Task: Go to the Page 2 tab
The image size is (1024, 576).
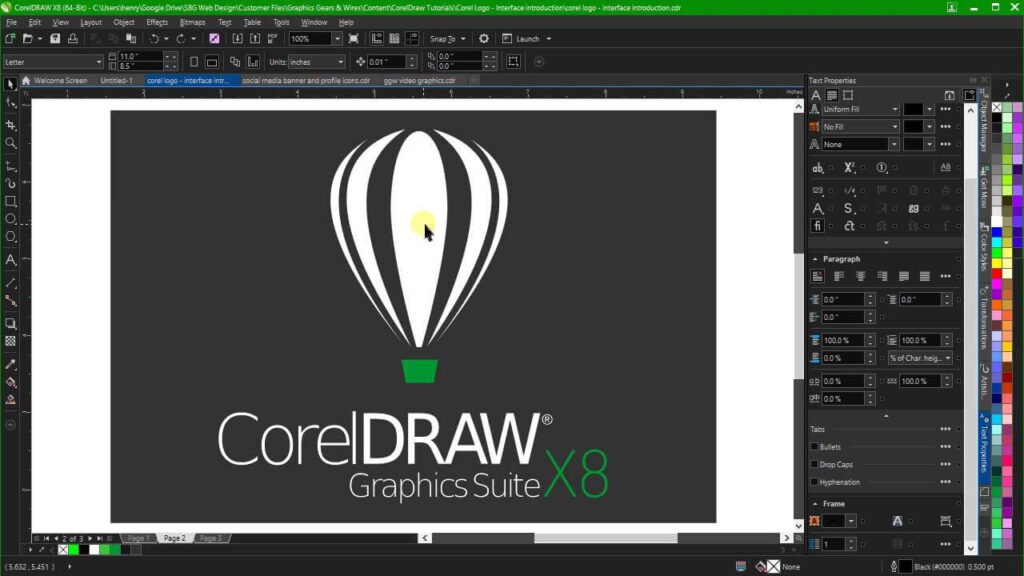Action: [174, 538]
